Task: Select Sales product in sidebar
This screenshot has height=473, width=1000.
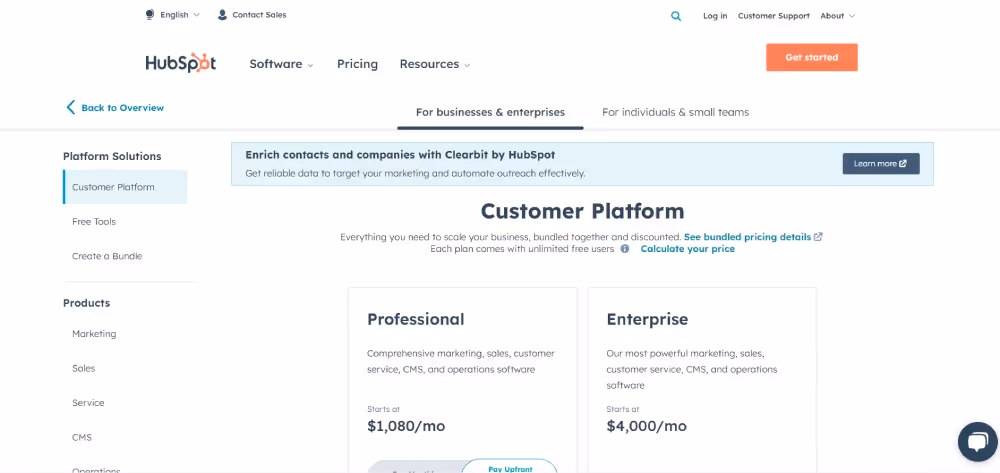Action: click(84, 368)
